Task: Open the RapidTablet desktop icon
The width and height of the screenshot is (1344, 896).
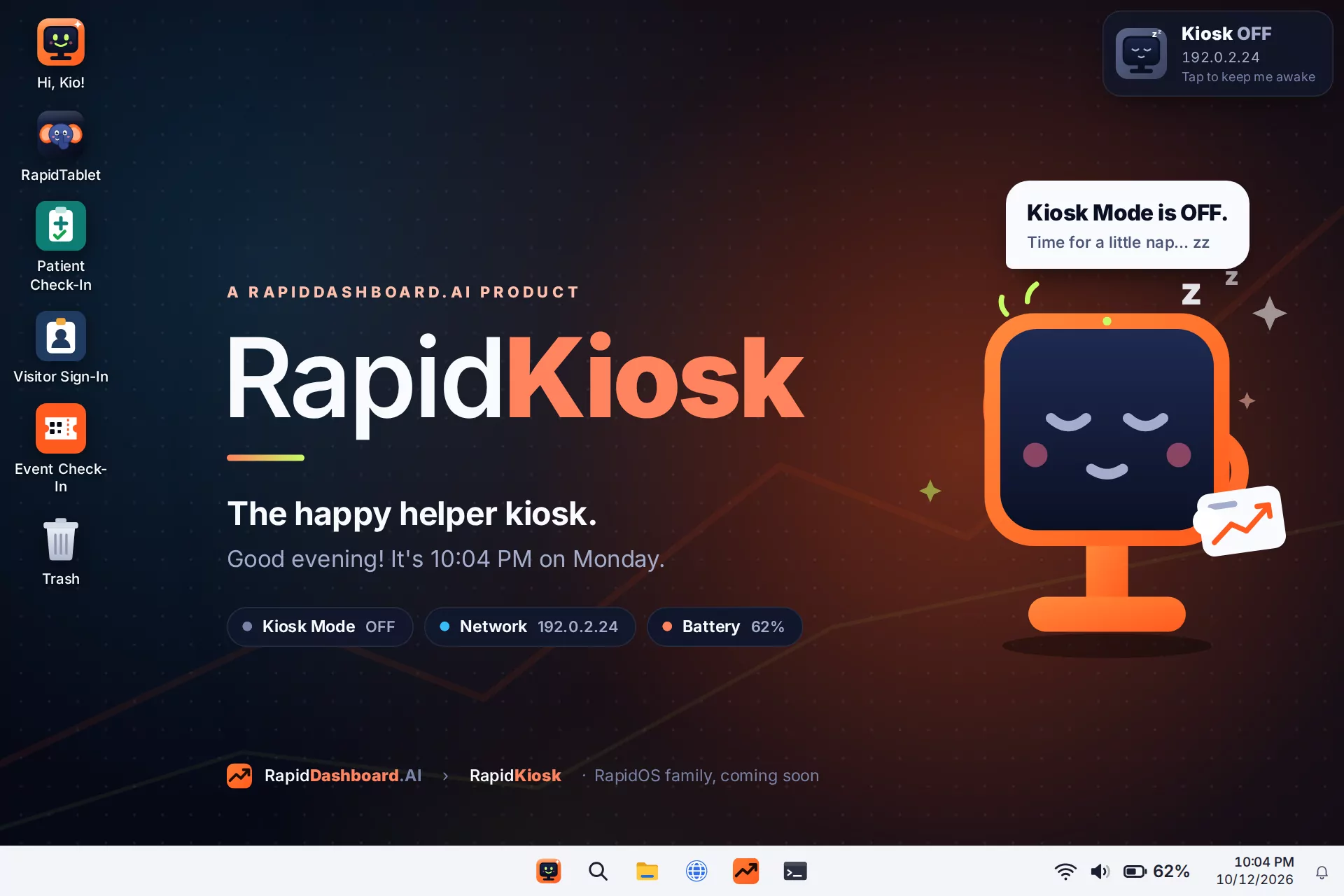Action: point(61,147)
